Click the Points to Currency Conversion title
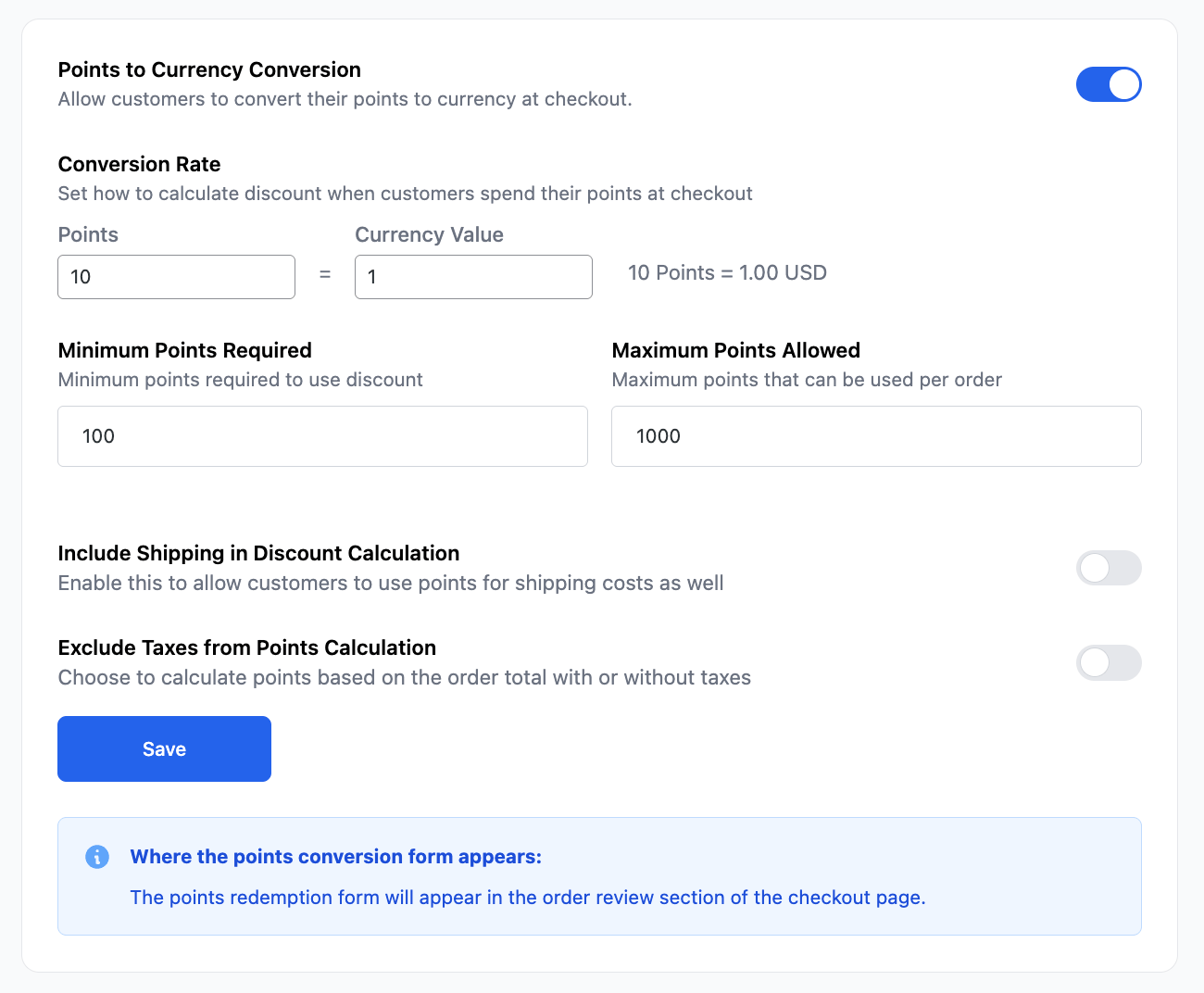 click(x=209, y=69)
